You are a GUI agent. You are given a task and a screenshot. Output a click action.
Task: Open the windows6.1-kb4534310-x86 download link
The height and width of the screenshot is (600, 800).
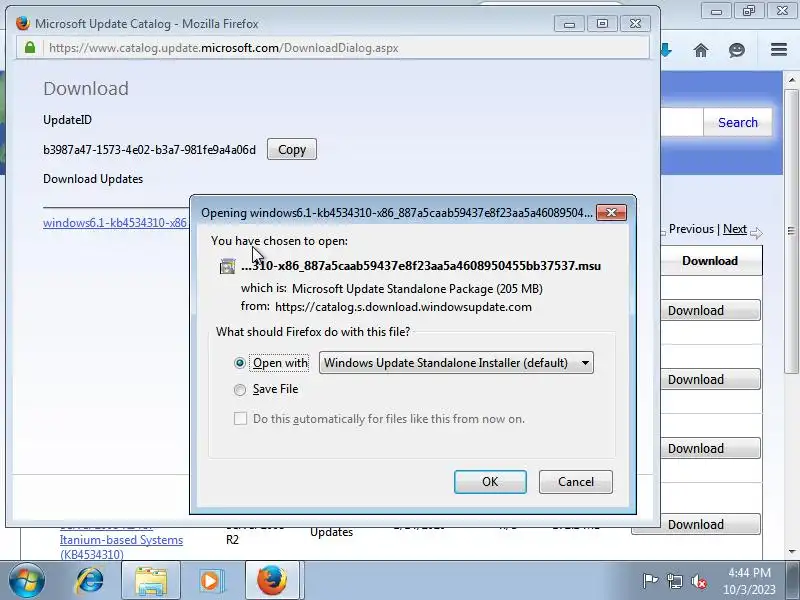[115, 222]
